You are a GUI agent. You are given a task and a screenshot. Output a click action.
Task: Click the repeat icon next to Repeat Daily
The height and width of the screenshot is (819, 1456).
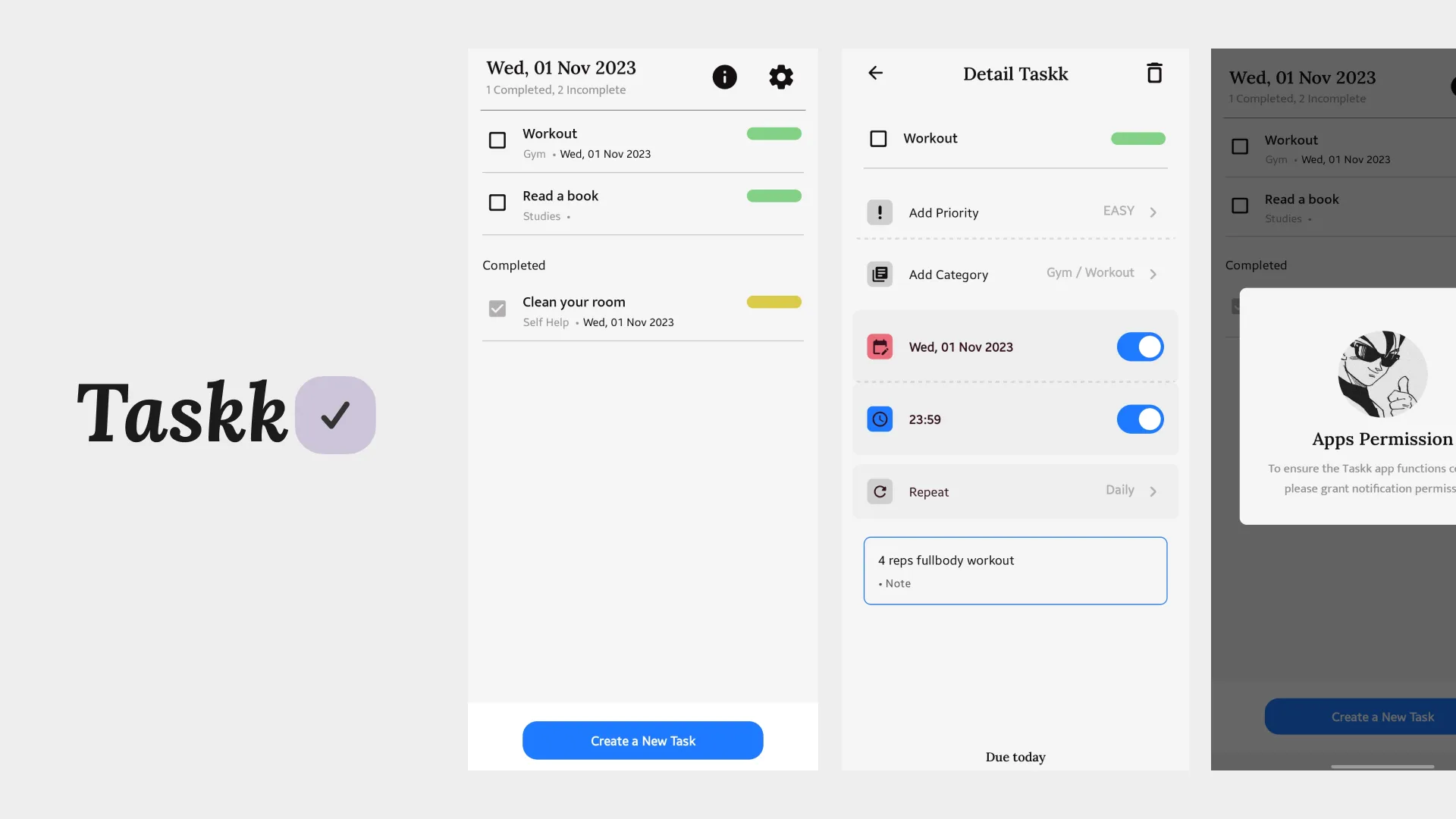click(x=879, y=491)
